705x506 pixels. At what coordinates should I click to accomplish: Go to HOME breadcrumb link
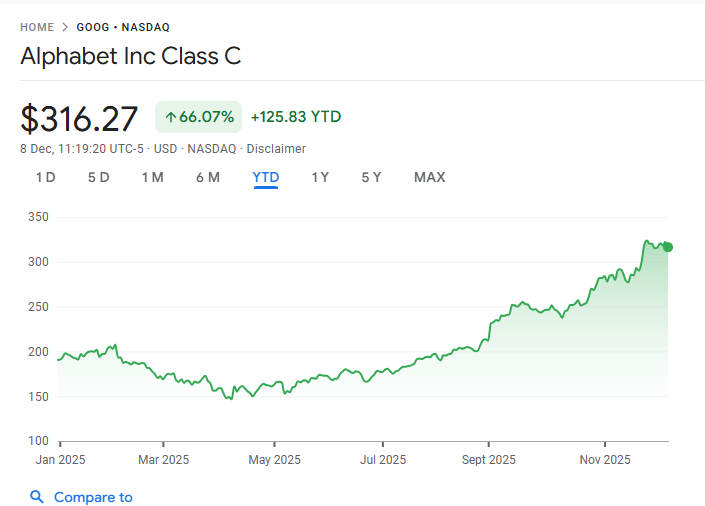(x=37, y=27)
